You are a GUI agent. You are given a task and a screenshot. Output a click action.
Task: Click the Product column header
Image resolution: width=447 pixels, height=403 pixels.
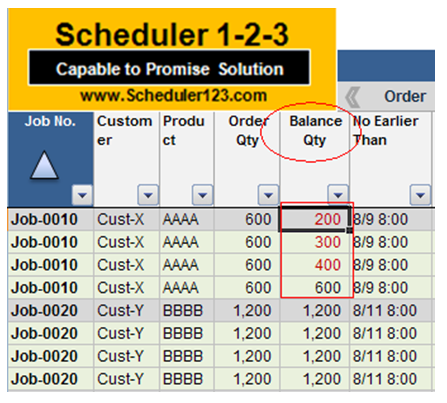187,159
